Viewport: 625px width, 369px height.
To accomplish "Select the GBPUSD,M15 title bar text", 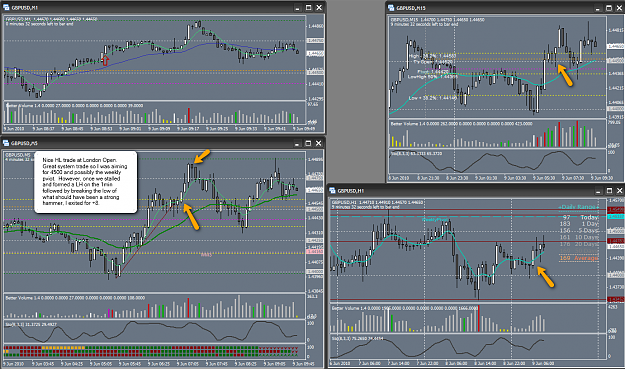I will pyautogui.click(x=411, y=8).
